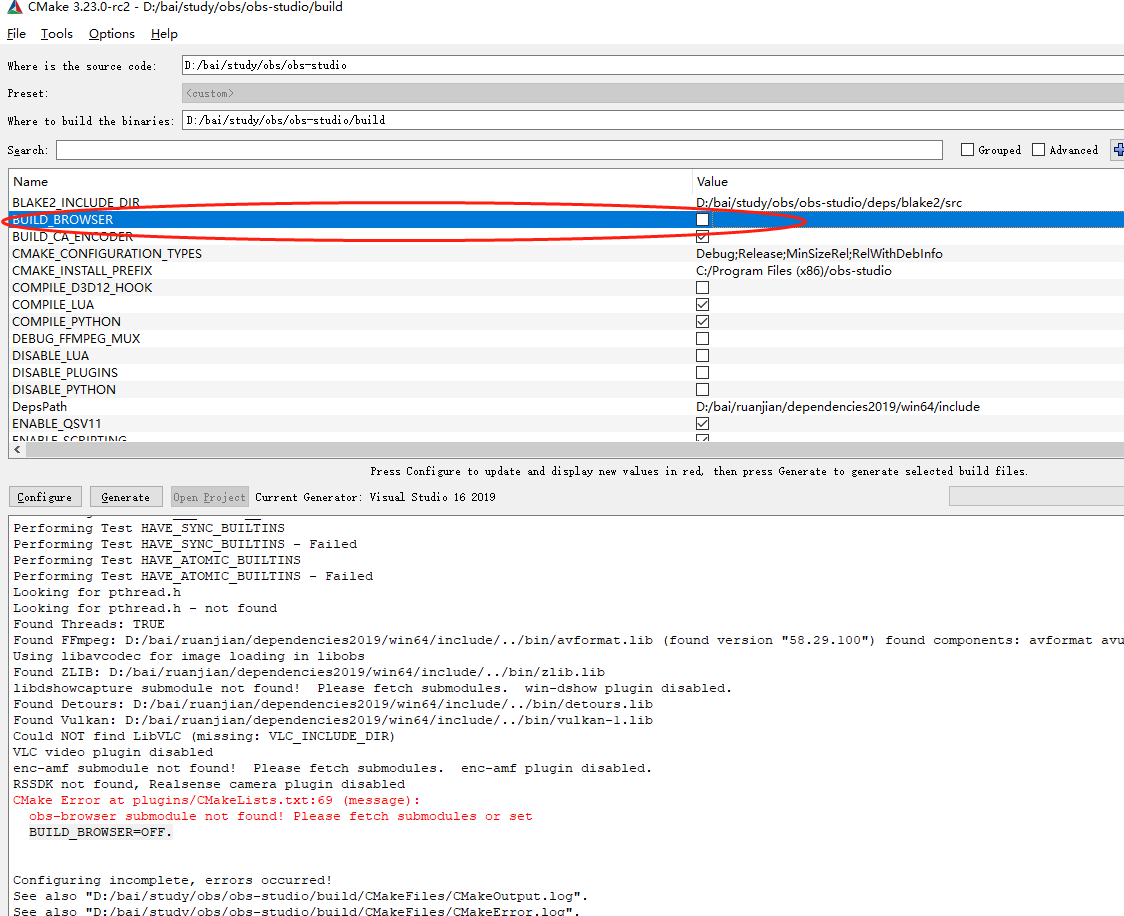Click the red CMake Error log line
The width and height of the screenshot is (1124, 916).
pyautogui.click(x=216, y=800)
